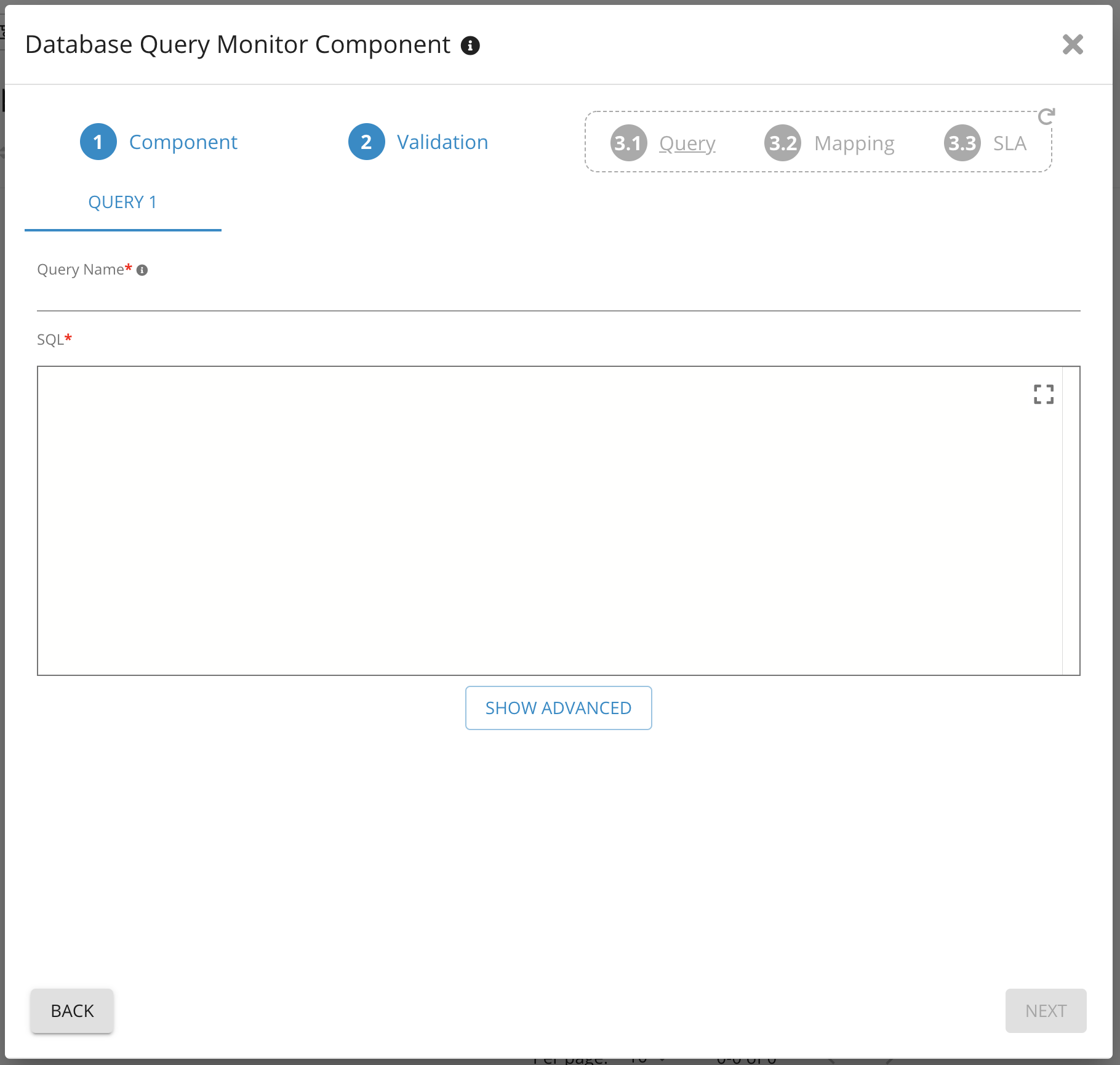Click the step 2 circle icon
The width and height of the screenshot is (1120, 1065).
pyautogui.click(x=366, y=142)
